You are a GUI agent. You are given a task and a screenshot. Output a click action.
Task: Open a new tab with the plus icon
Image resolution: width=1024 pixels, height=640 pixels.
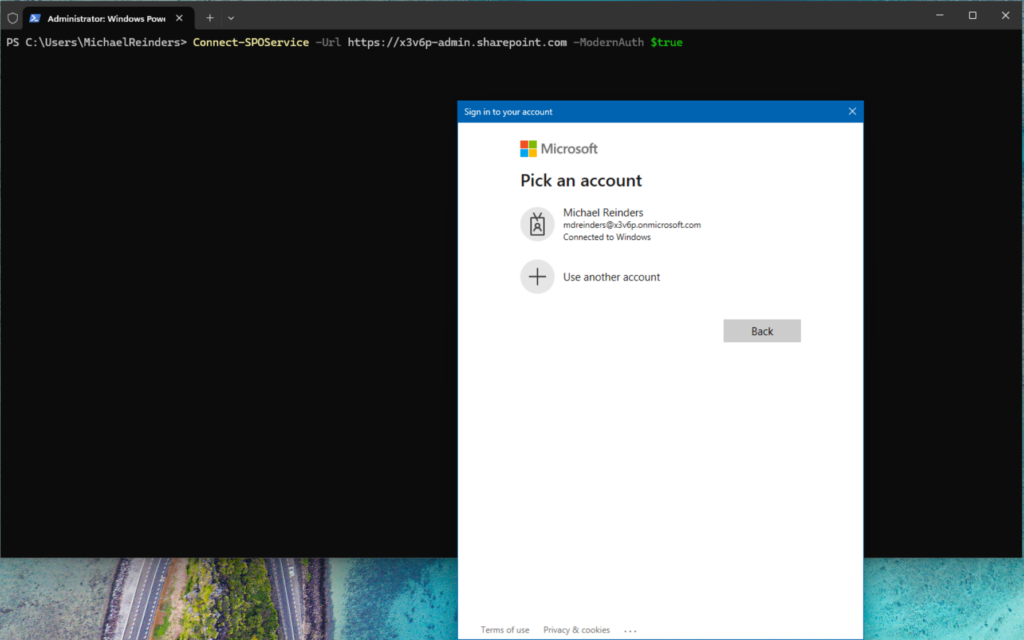click(x=209, y=17)
